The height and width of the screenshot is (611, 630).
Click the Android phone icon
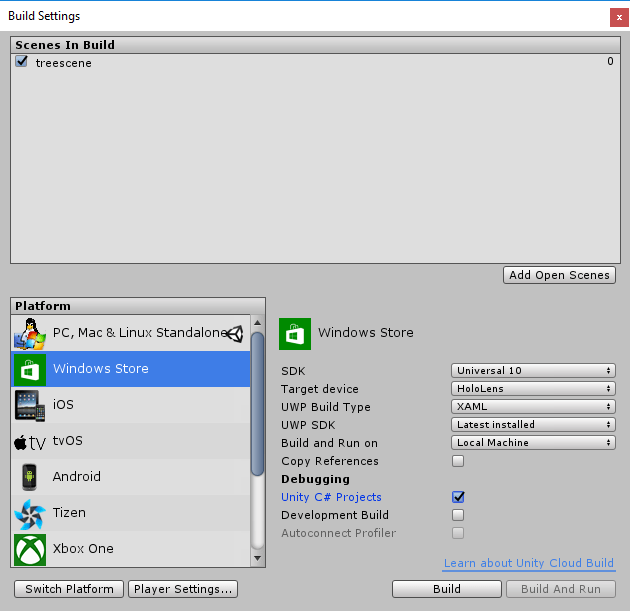pos(29,477)
